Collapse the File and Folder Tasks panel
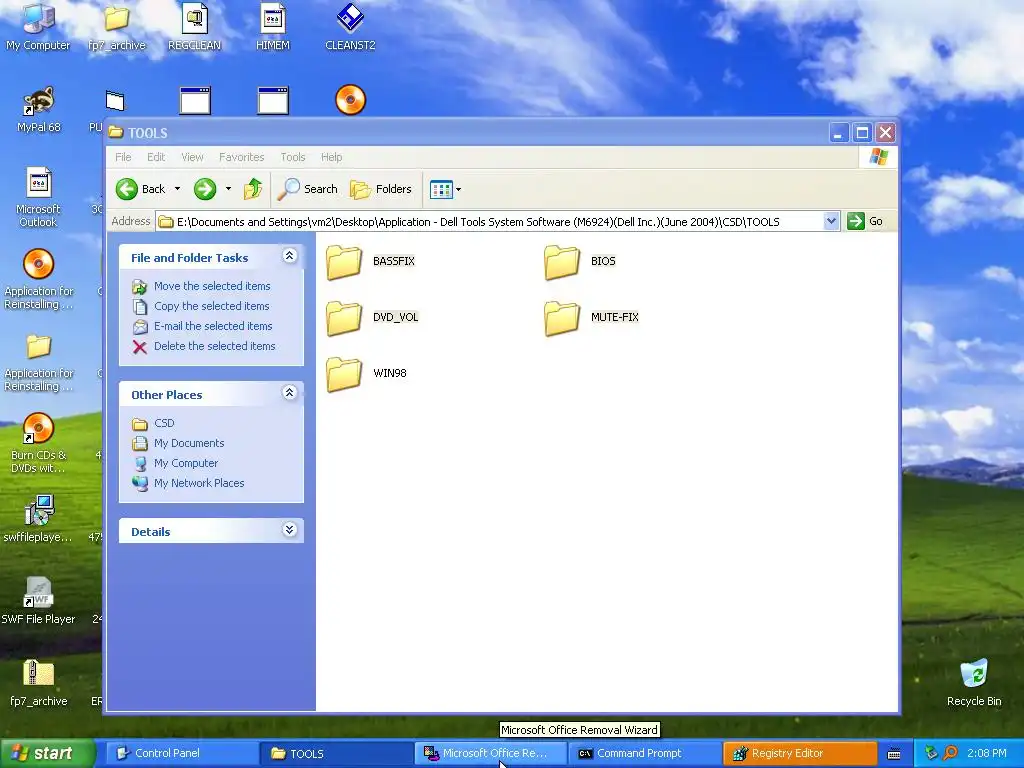Image resolution: width=1024 pixels, height=768 pixels. click(x=289, y=256)
